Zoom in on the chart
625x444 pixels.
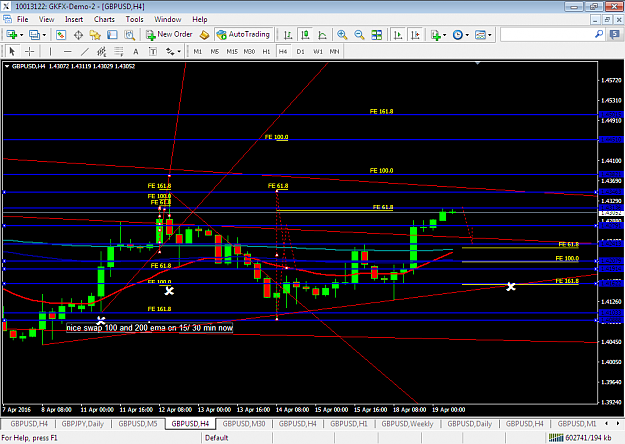[x=342, y=35]
